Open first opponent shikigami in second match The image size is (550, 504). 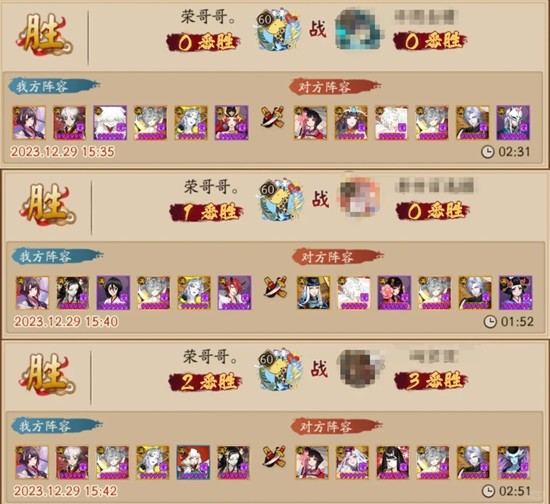pyautogui.click(x=313, y=293)
